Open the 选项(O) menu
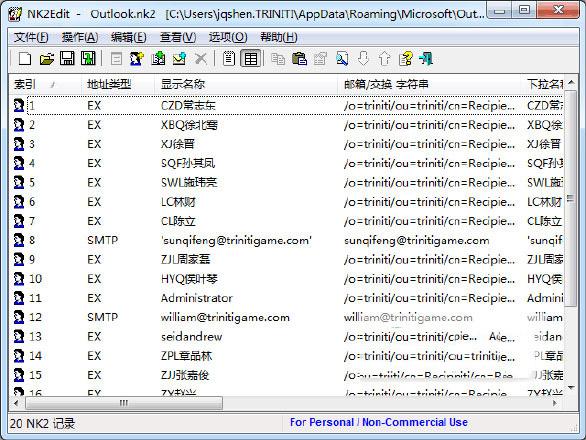This screenshot has height=440, width=586. [x=228, y=37]
